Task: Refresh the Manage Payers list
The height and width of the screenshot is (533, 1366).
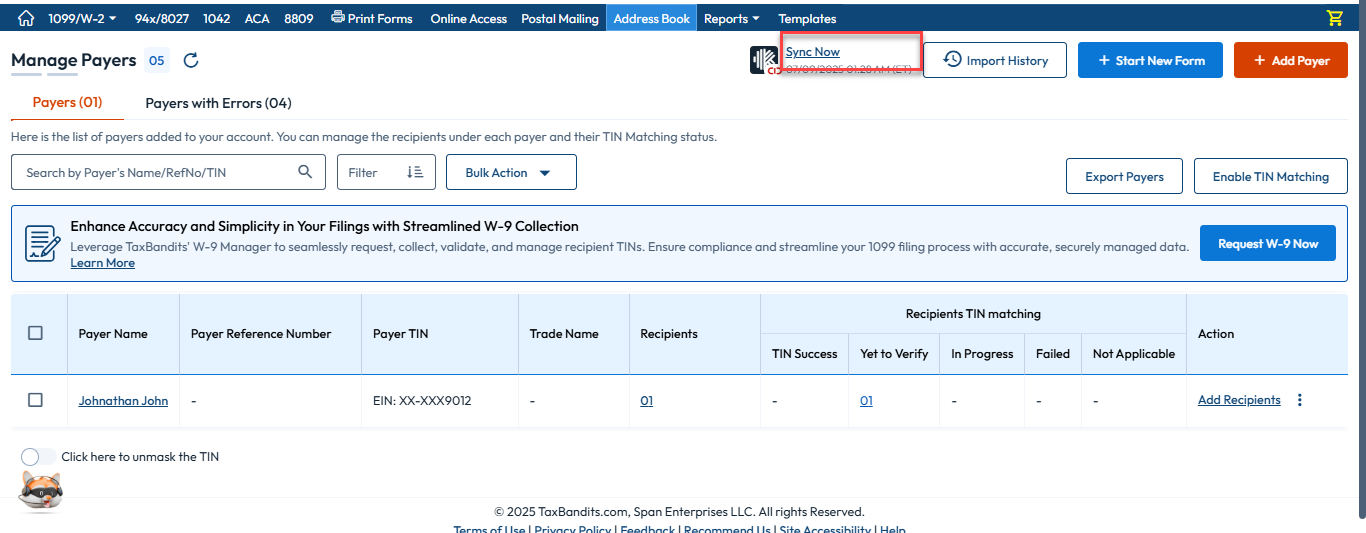Action: [x=191, y=61]
